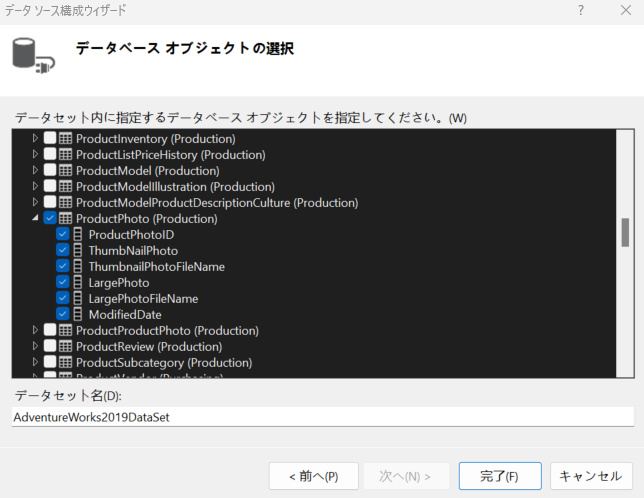Screen dimensions: 644x498
Task: Select the LargePhotoFileName tree item
Action: pyautogui.click(x=143, y=299)
